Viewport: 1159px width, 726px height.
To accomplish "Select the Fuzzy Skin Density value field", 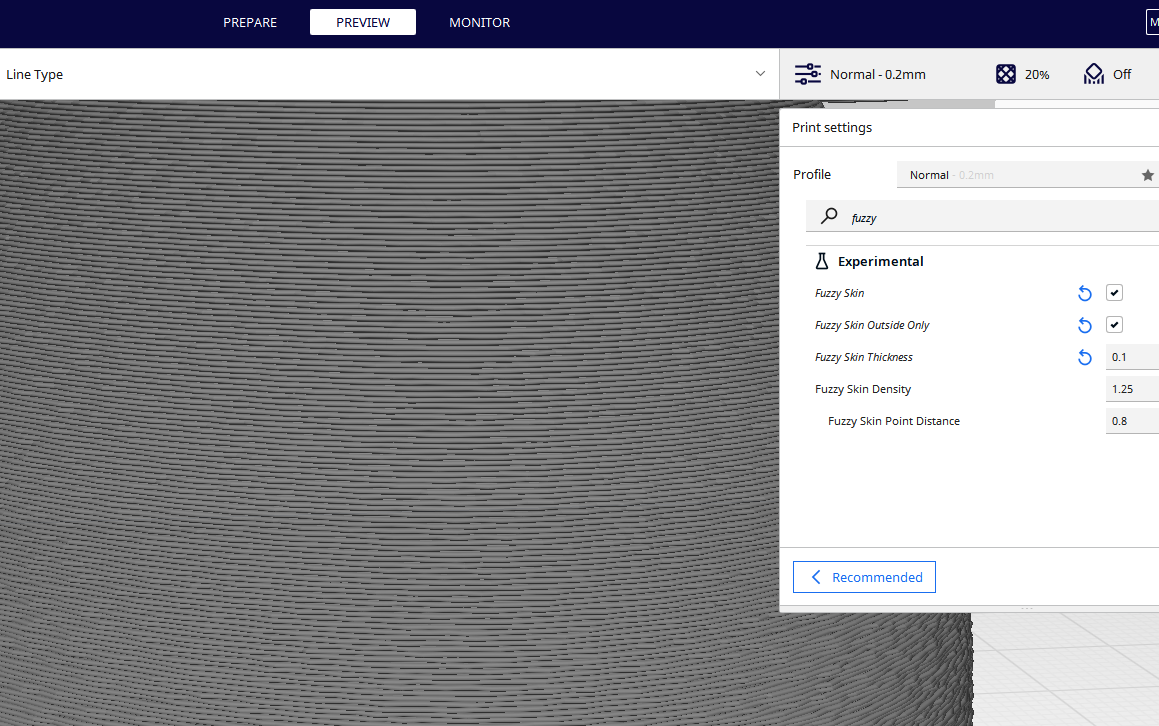I will (x=1131, y=389).
